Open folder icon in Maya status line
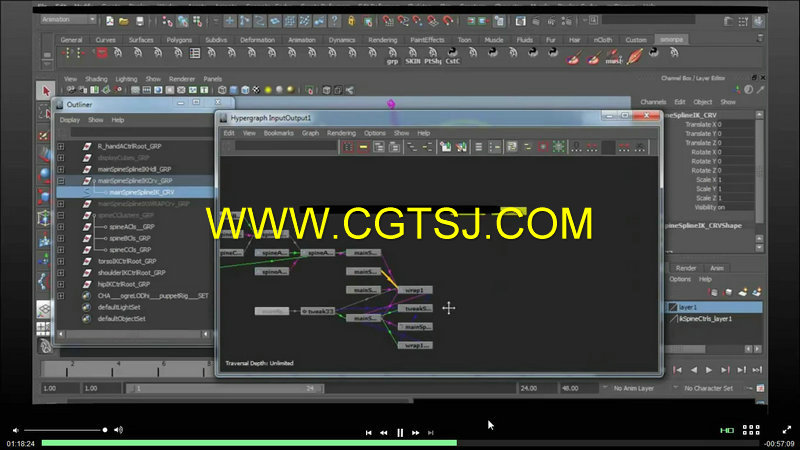Screen dimensions: 800x450 [123, 21]
